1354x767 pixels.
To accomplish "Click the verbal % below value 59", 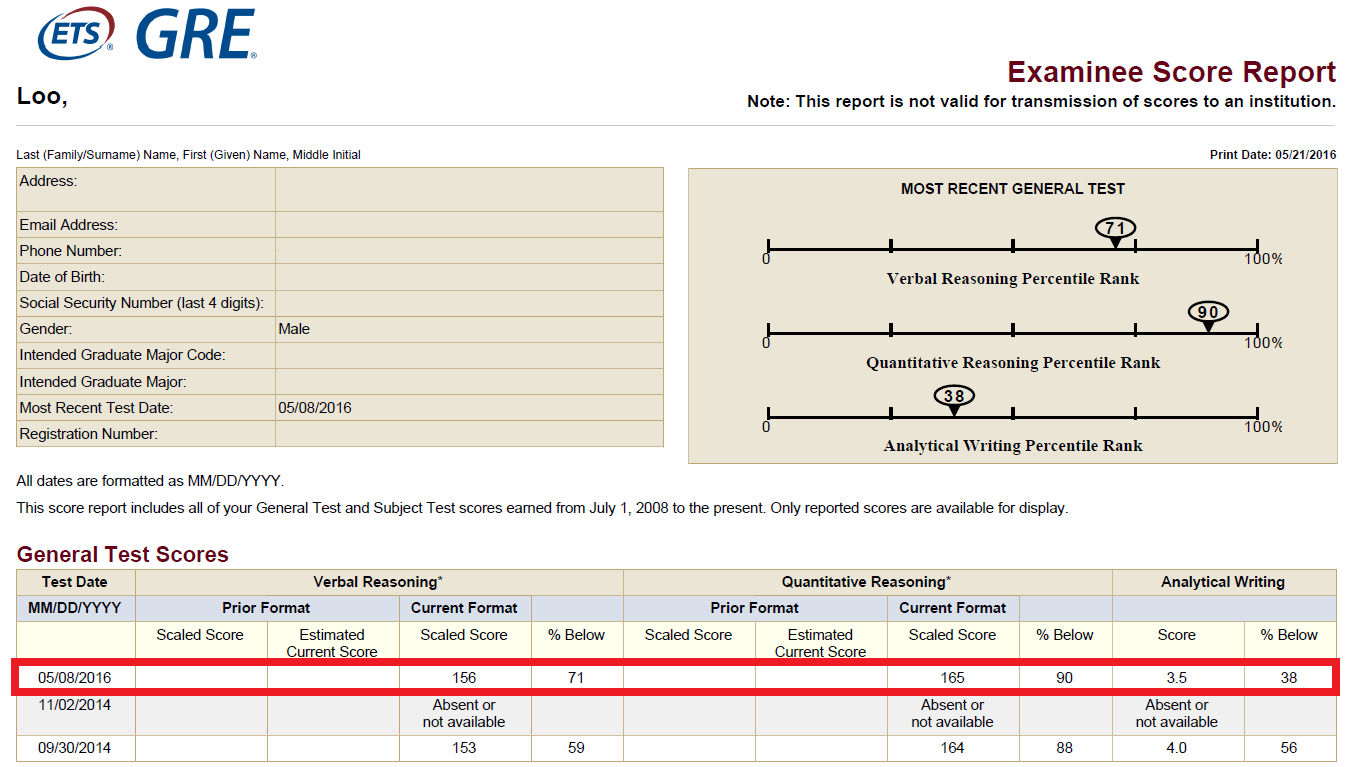I will pyautogui.click(x=576, y=748).
